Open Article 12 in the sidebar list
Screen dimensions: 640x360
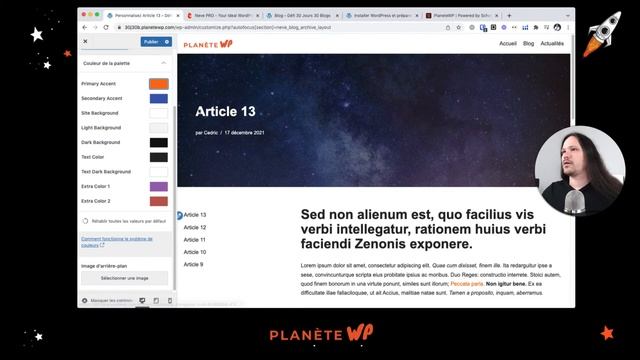[x=195, y=227]
